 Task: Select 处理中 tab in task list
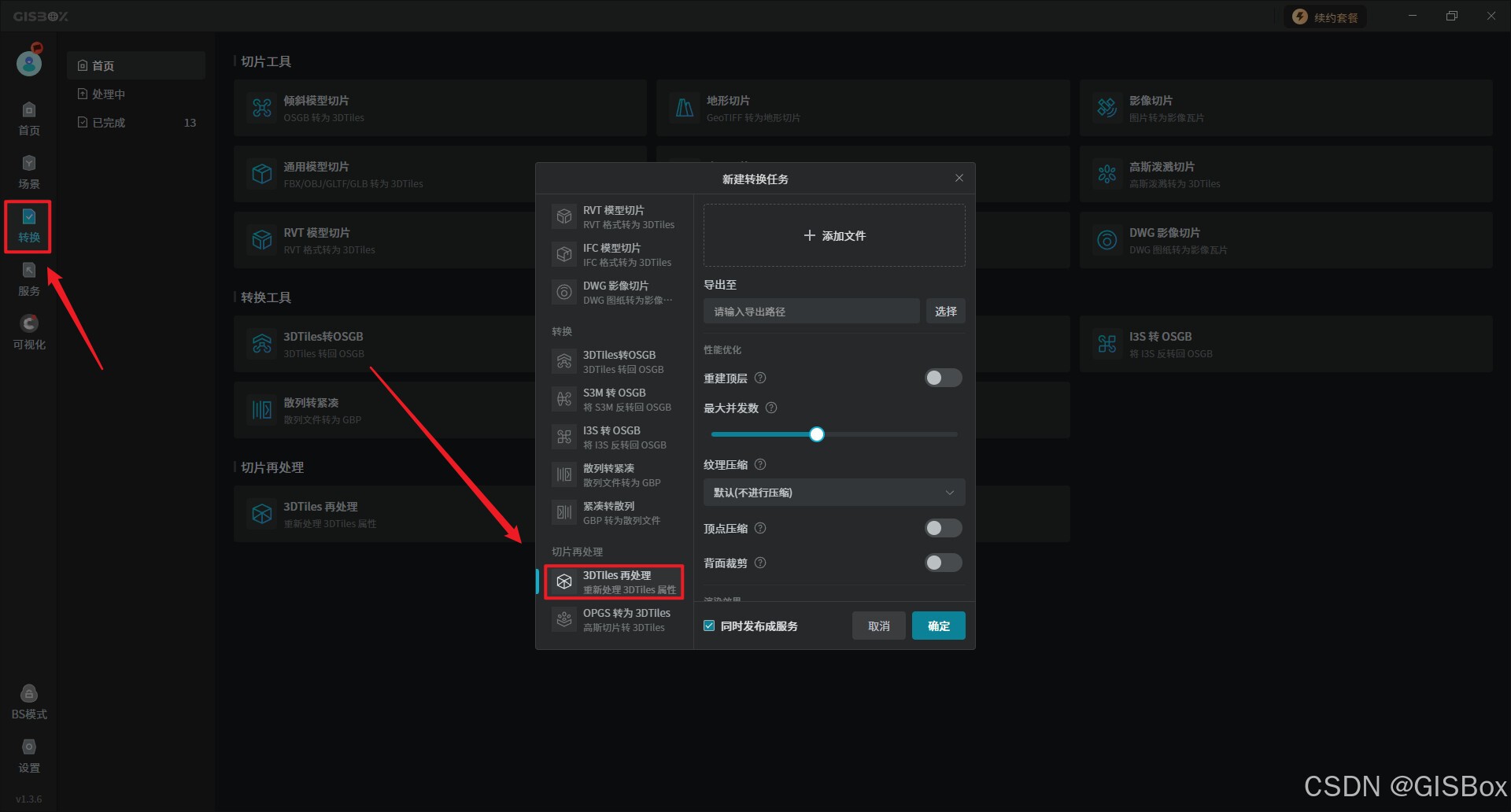point(135,94)
